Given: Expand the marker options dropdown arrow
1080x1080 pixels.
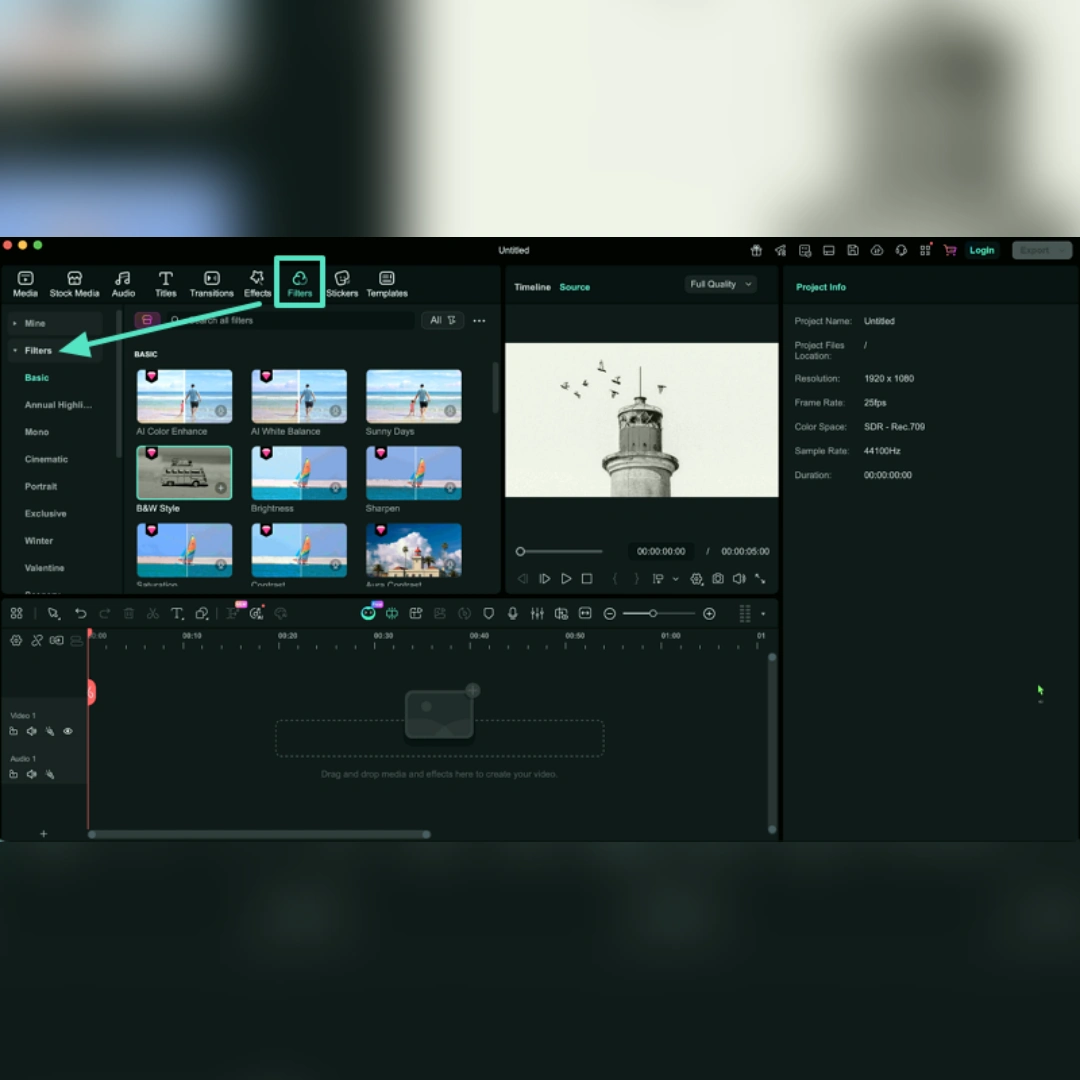Looking at the screenshot, I should point(676,579).
